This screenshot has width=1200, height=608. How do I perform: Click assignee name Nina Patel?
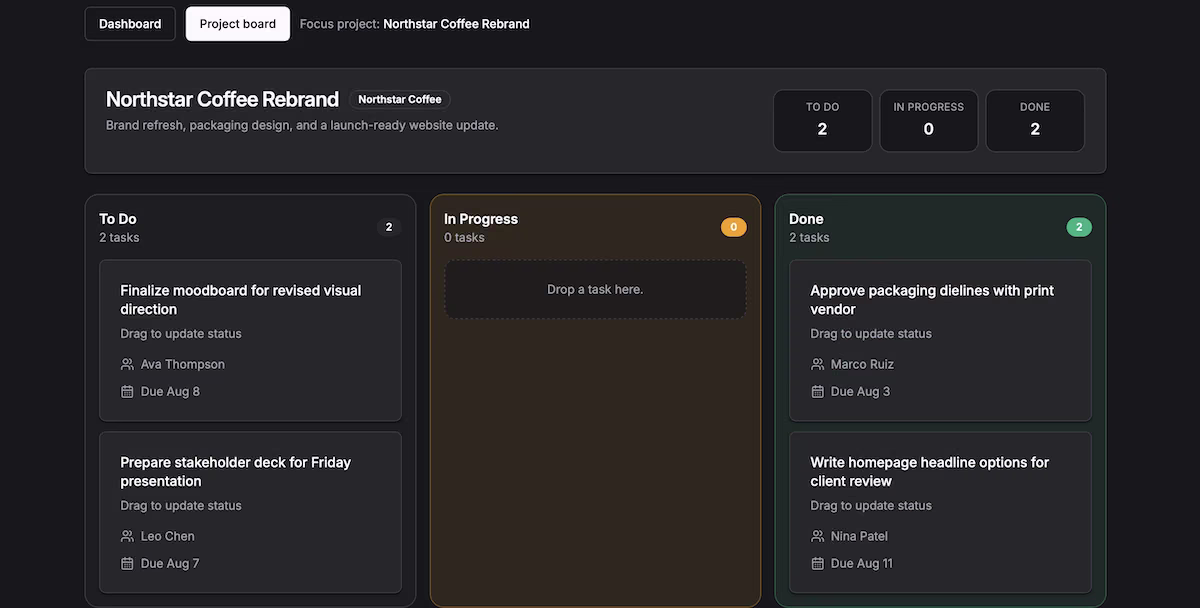[859, 536]
